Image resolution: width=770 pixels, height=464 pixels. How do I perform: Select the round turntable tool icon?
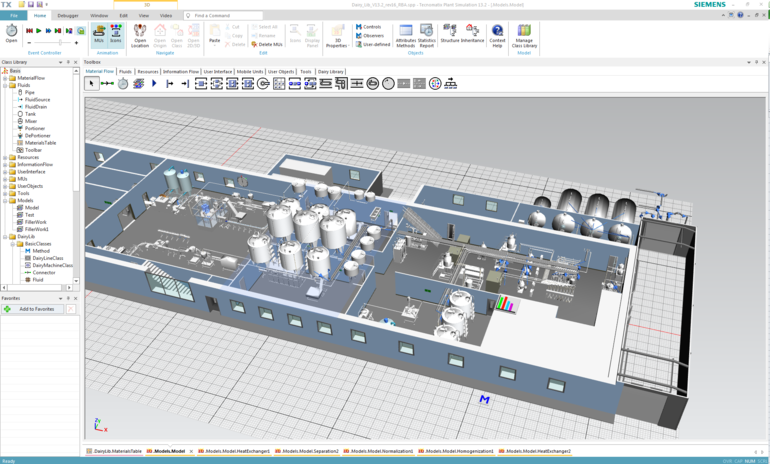click(x=388, y=83)
